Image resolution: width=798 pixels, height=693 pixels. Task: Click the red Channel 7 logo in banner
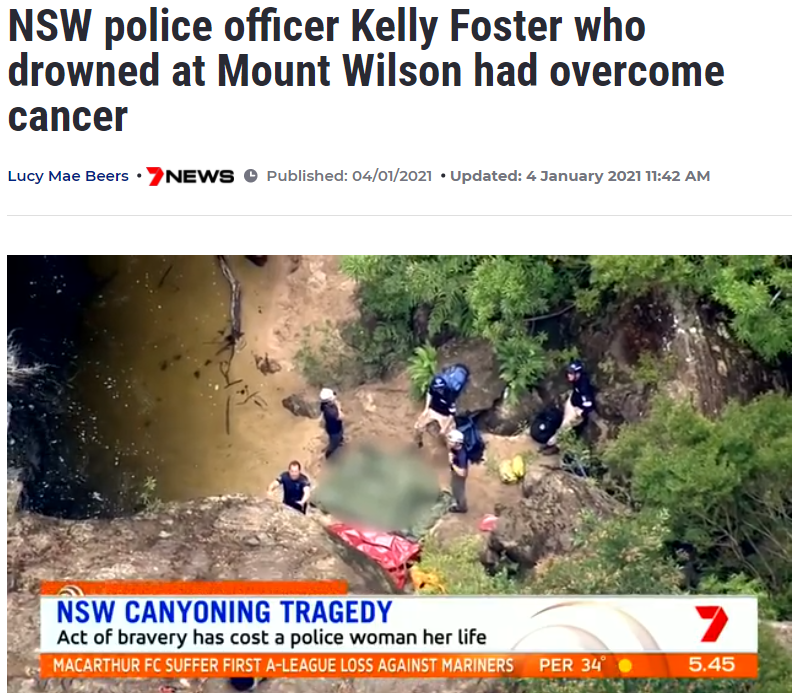pyautogui.click(x=711, y=623)
